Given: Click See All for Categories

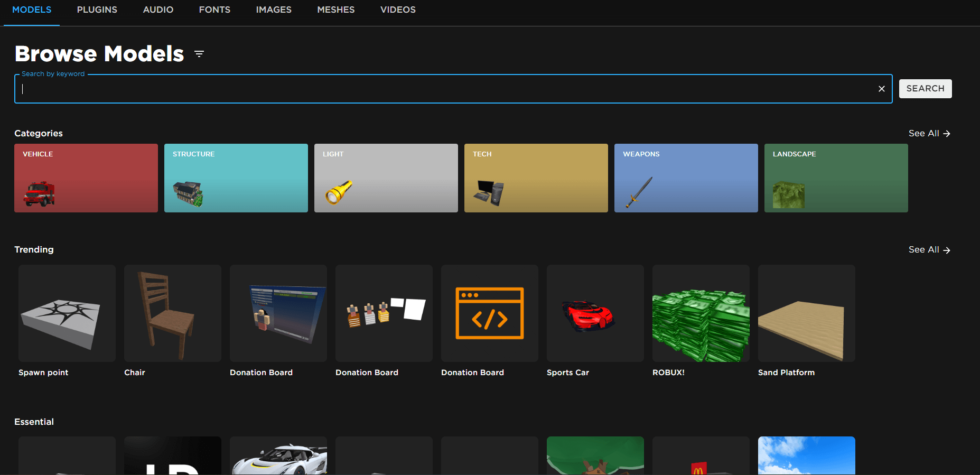Looking at the screenshot, I should click(929, 133).
